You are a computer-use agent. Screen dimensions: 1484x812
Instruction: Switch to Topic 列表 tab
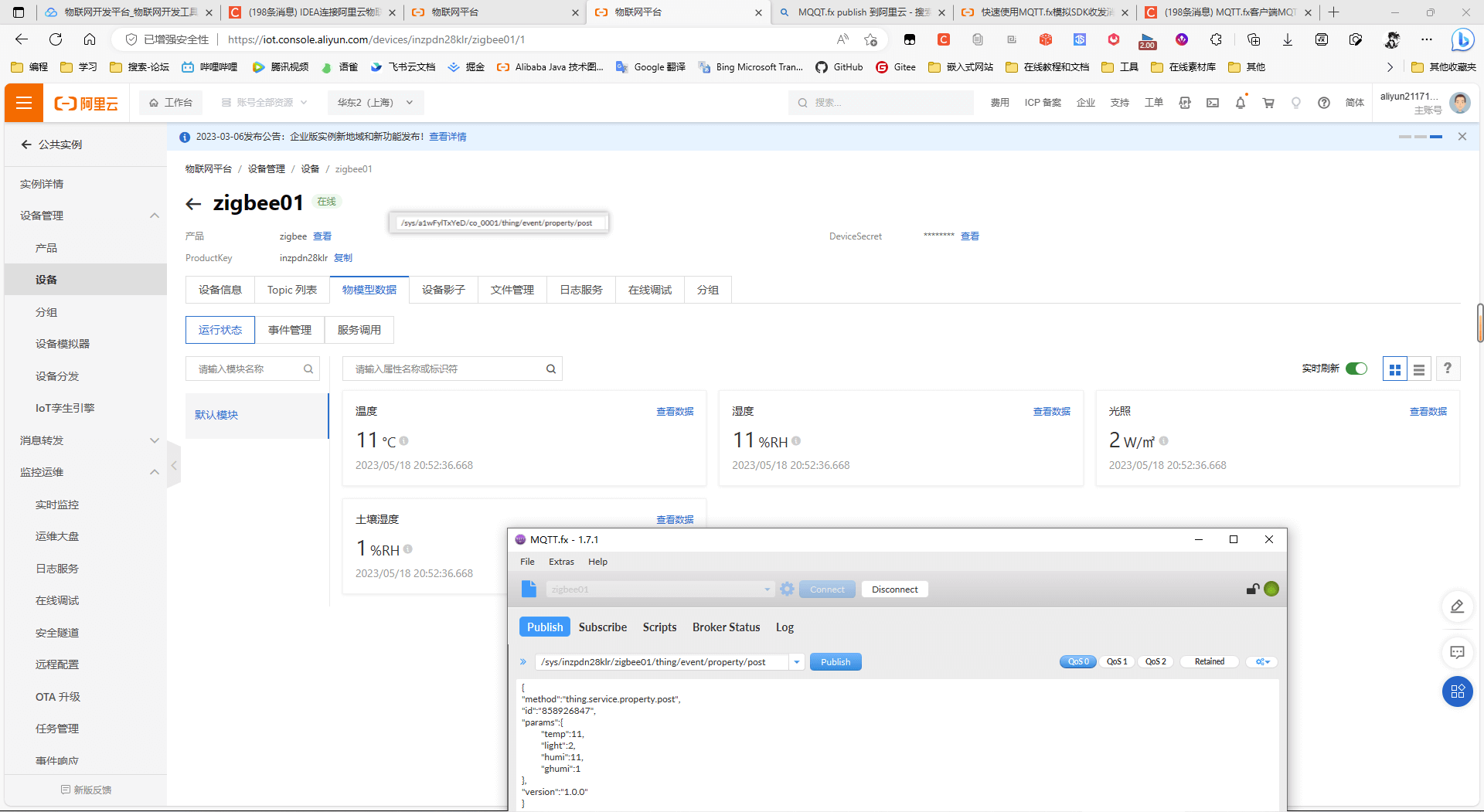point(292,290)
